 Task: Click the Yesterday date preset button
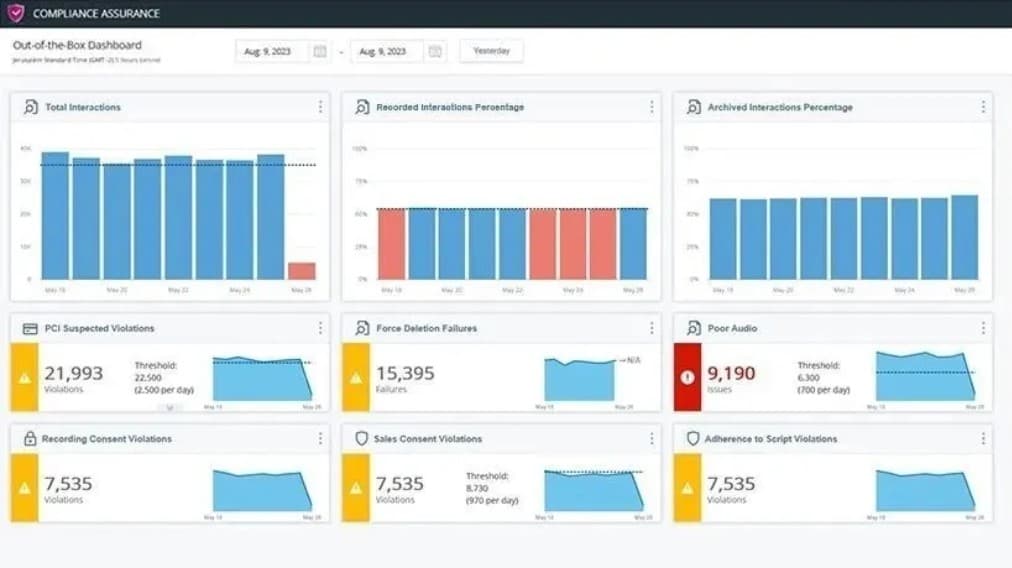pyautogui.click(x=491, y=51)
